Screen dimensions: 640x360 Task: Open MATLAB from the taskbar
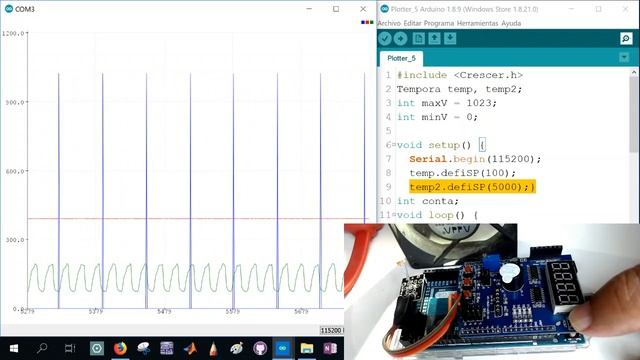pyautogui.click(x=190, y=349)
